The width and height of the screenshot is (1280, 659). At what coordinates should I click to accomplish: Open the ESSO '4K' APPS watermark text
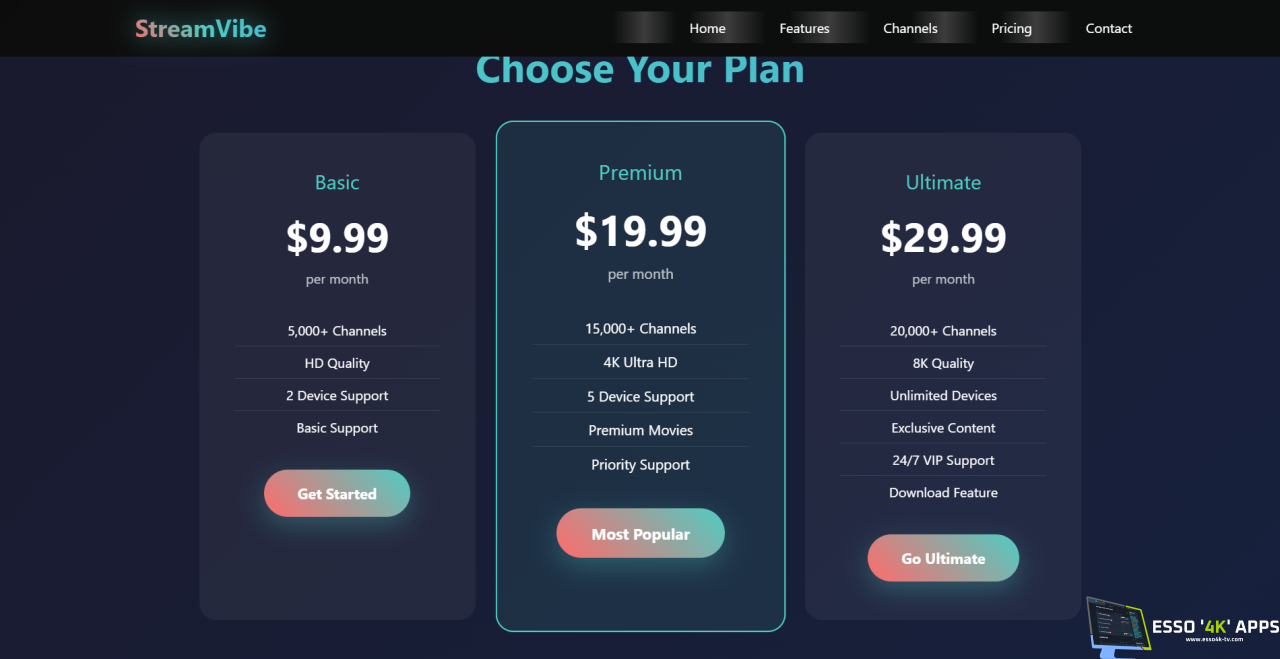point(1215,627)
